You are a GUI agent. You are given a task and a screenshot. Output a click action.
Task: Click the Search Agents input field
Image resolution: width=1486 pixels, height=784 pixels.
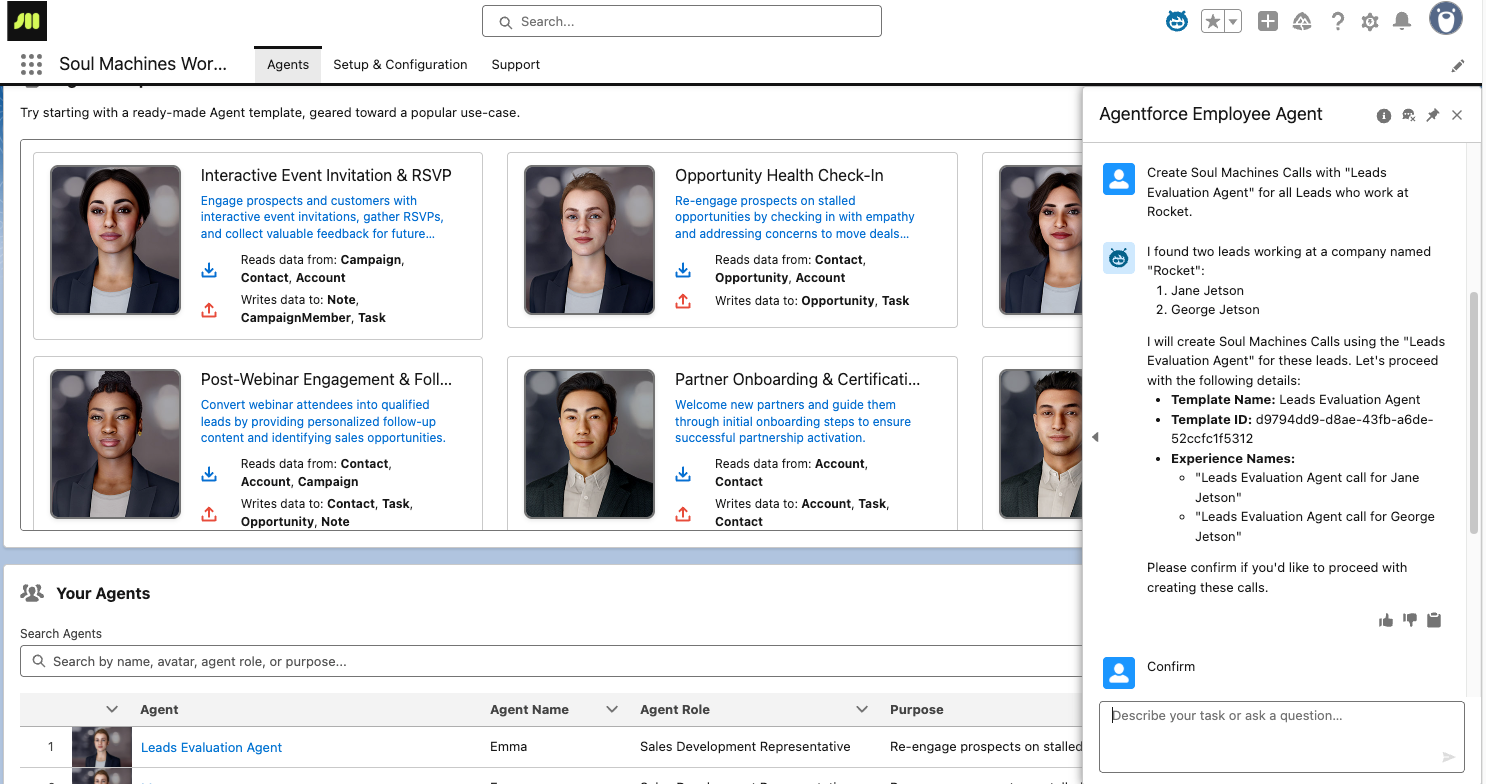[x=550, y=661]
